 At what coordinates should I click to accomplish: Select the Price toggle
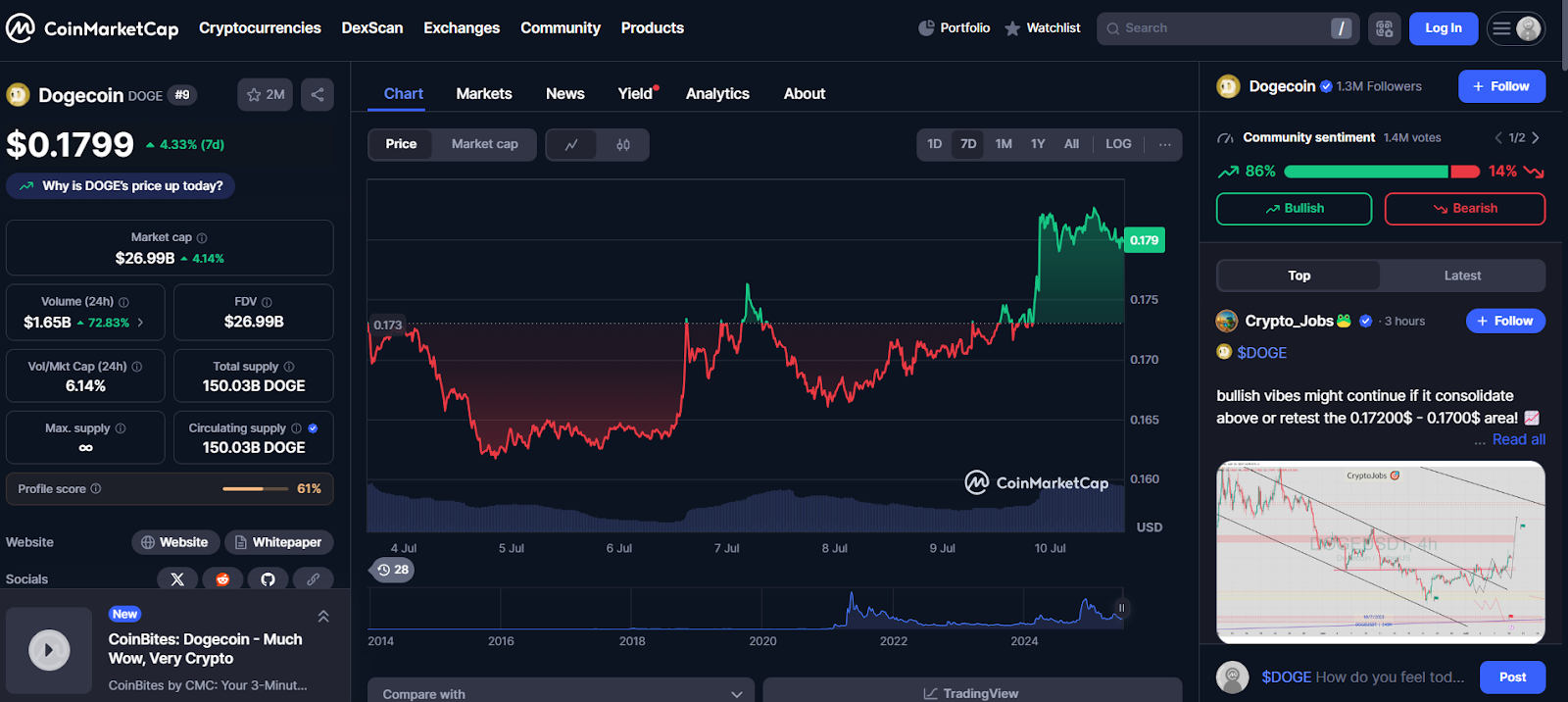[x=401, y=144]
